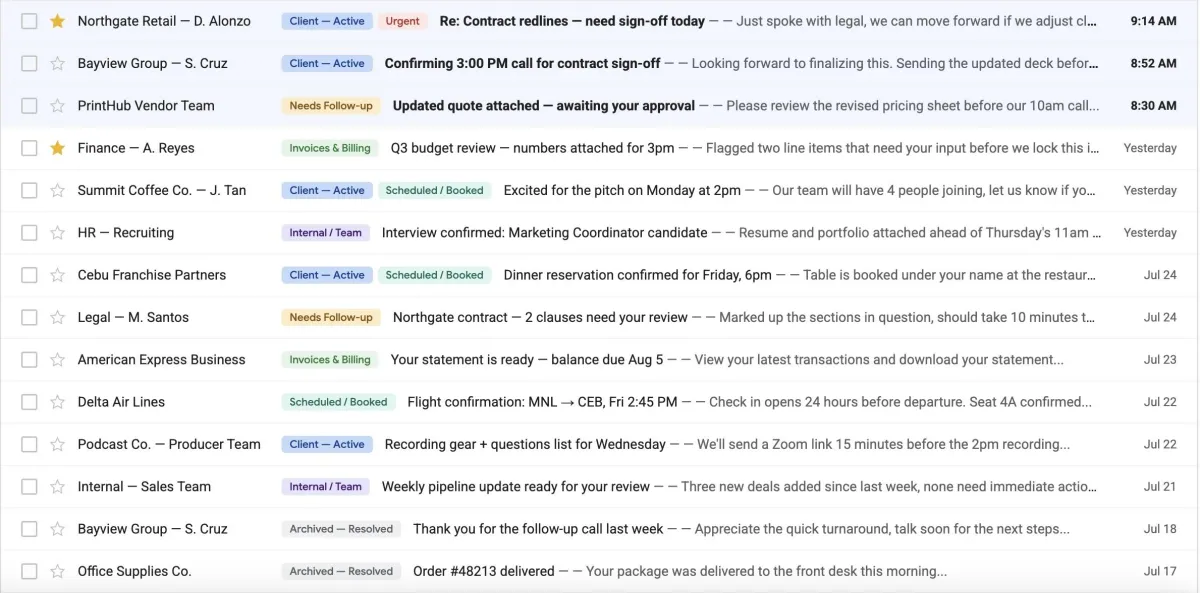Image resolution: width=1200 pixels, height=593 pixels.
Task: Click Scheduled / Booked label on Delta email
Action: pyautogui.click(x=338, y=402)
